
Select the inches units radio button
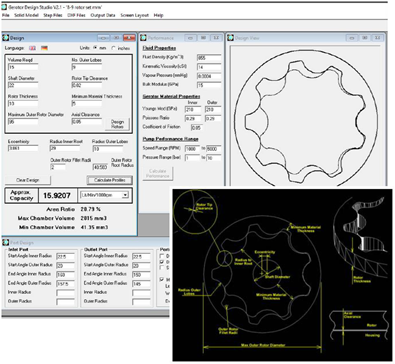pyautogui.click(x=114, y=48)
